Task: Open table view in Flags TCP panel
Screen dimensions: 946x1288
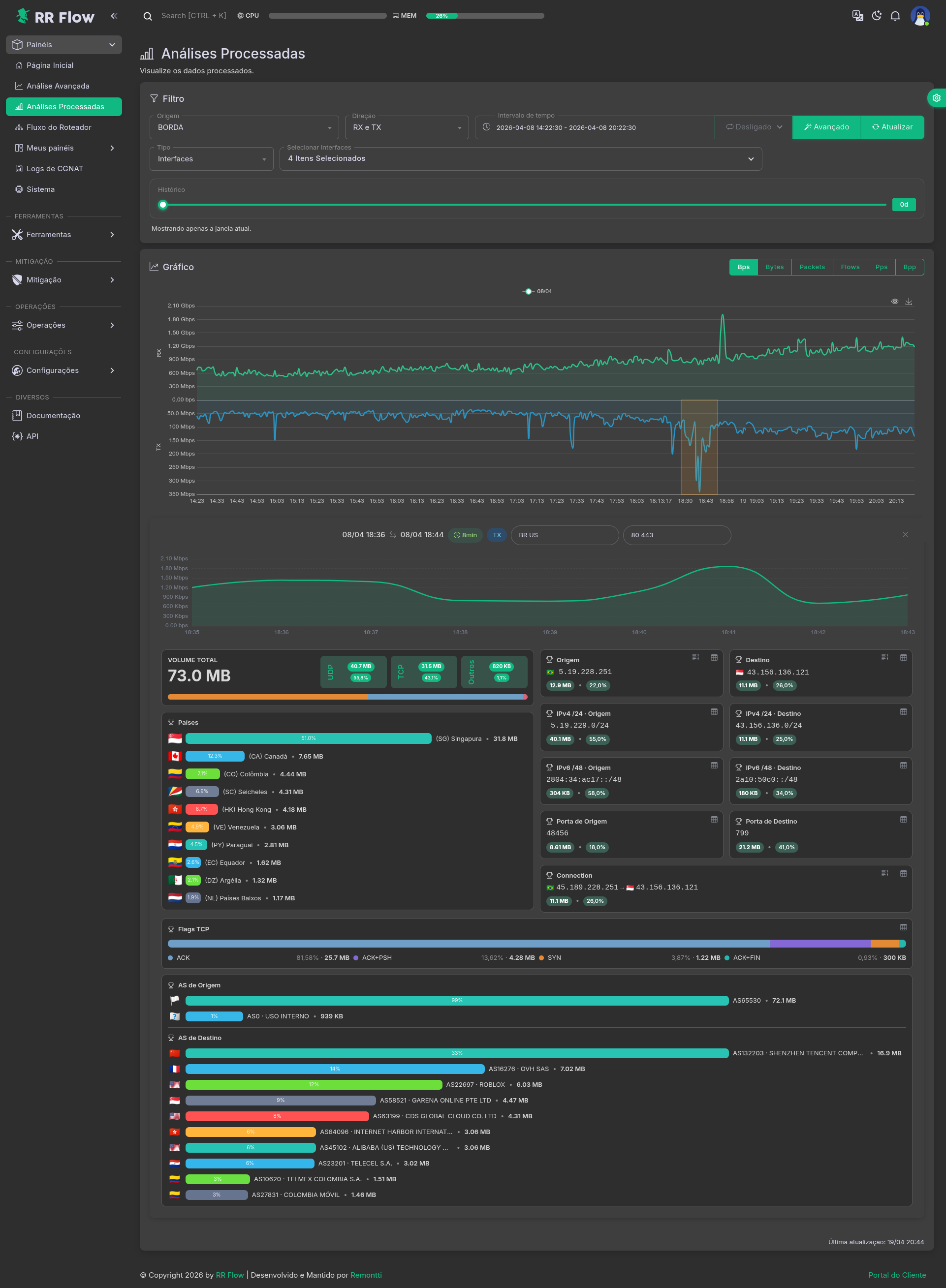Action: tap(903, 927)
